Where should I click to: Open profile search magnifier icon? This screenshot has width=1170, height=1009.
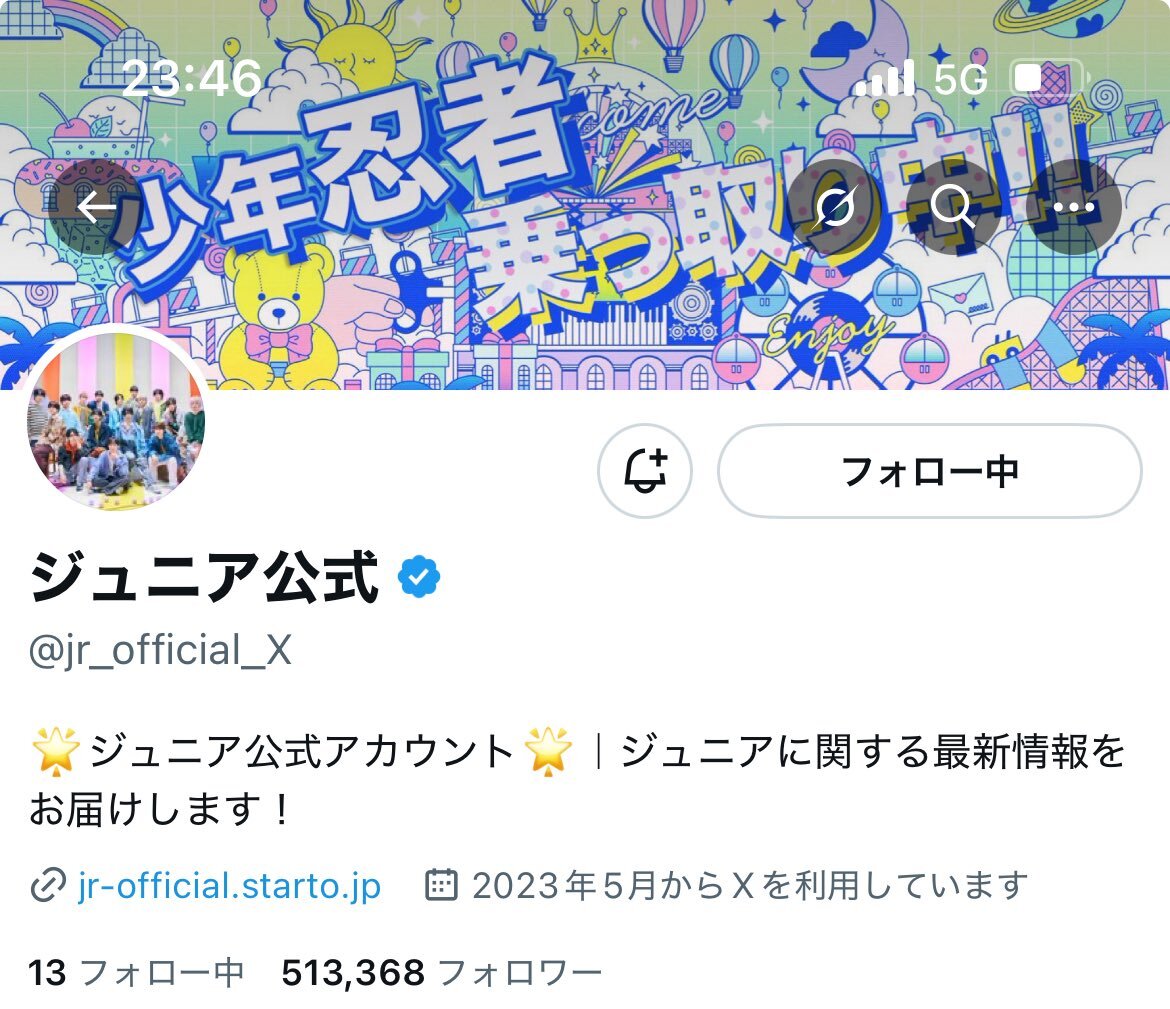click(x=953, y=207)
